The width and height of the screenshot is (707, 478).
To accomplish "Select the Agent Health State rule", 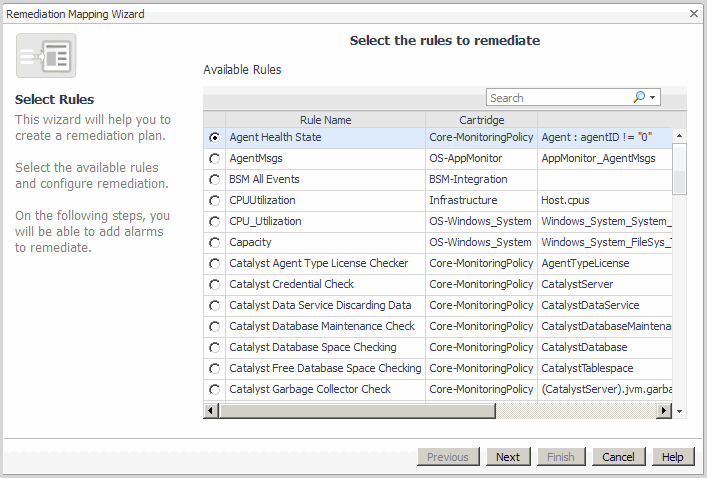I will point(214,137).
